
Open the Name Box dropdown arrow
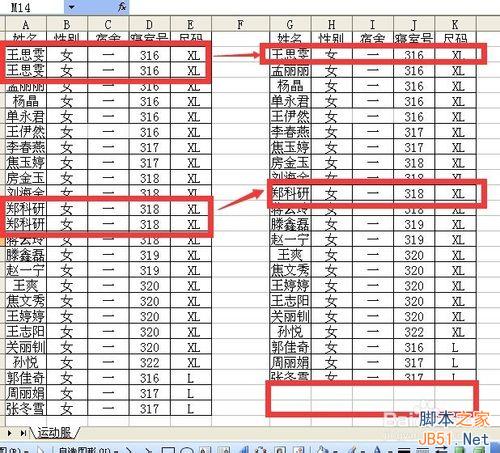tap(72, 7)
